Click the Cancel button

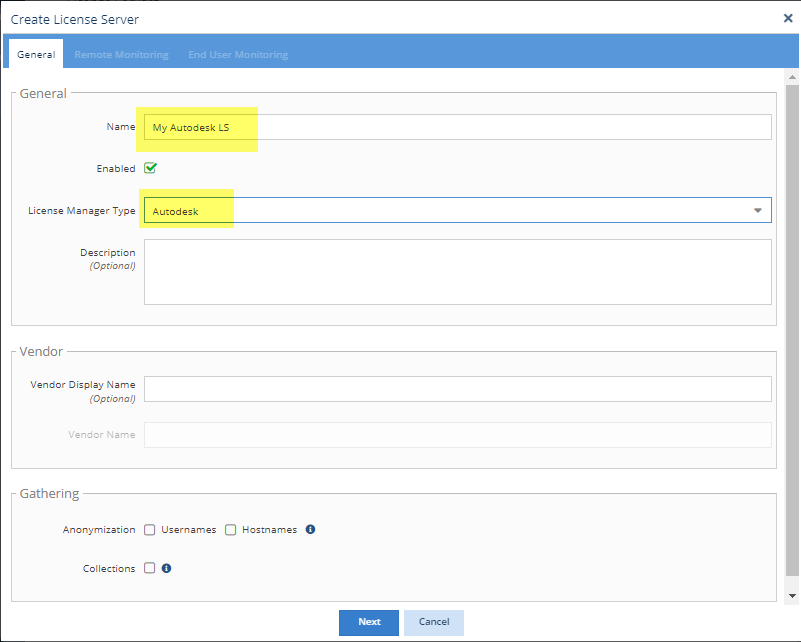coord(434,622)
